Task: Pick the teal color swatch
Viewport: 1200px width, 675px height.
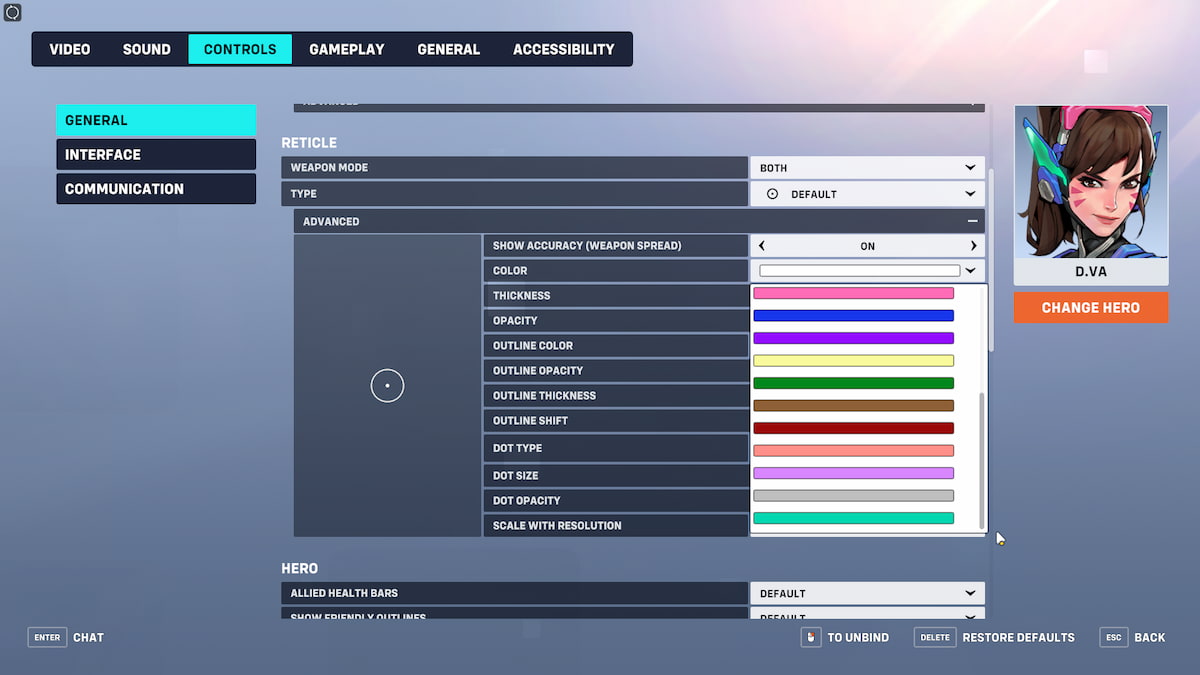Action: (853, 518)
